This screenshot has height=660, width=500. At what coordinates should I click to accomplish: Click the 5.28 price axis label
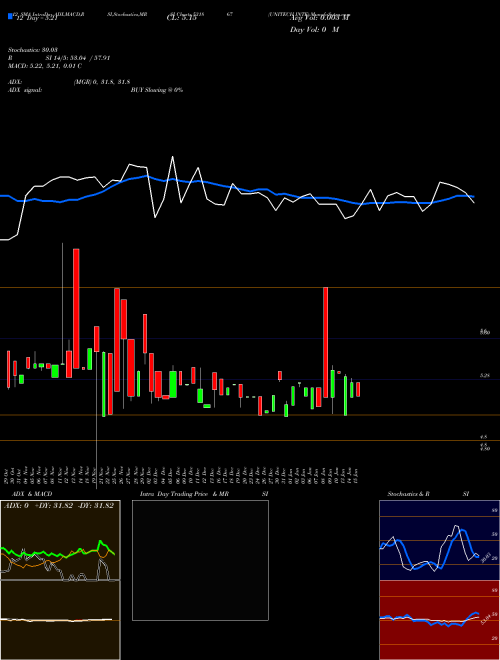(484, 375)
